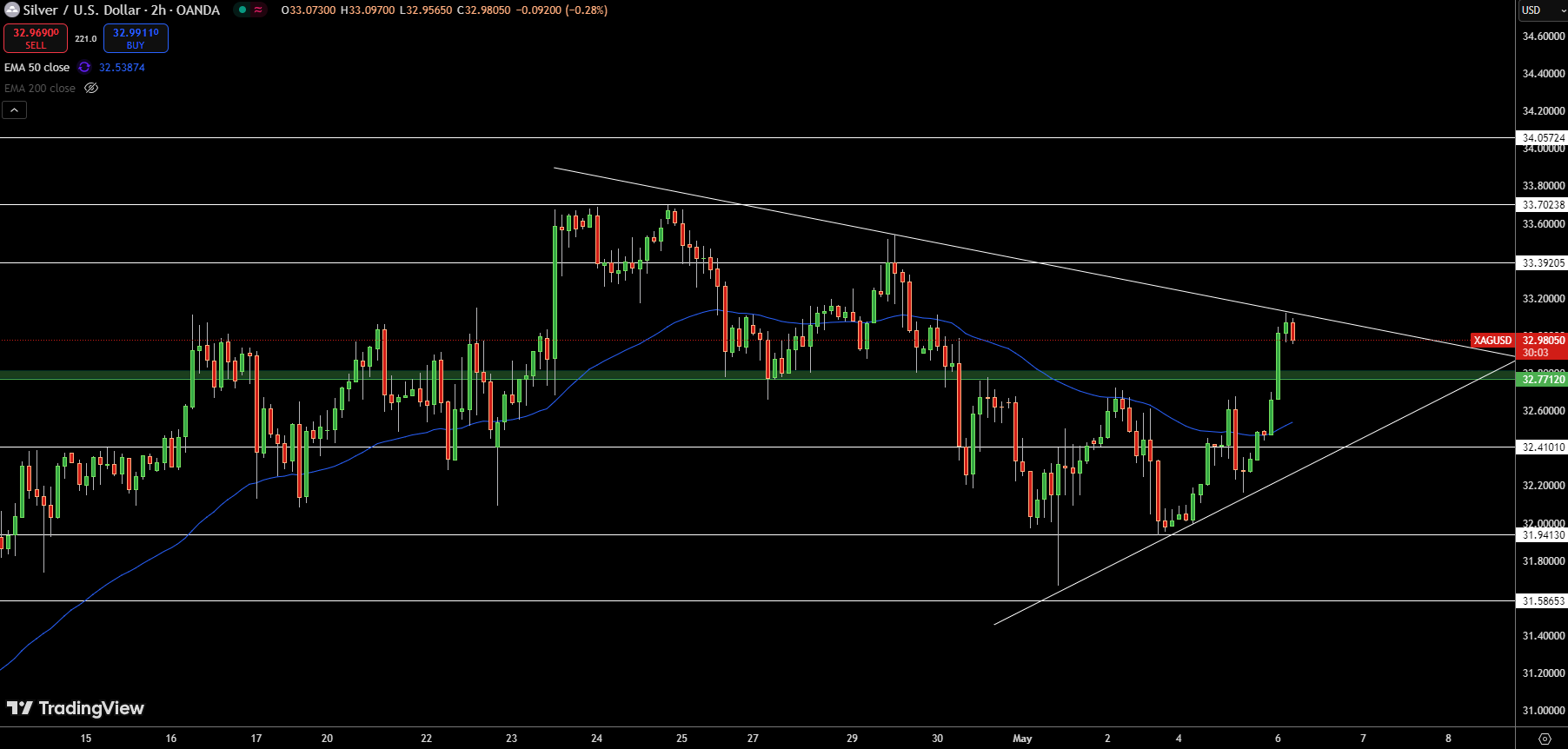
Task: Click the change value −0.09200 (−0.28%)
Action: coord(561,10)
